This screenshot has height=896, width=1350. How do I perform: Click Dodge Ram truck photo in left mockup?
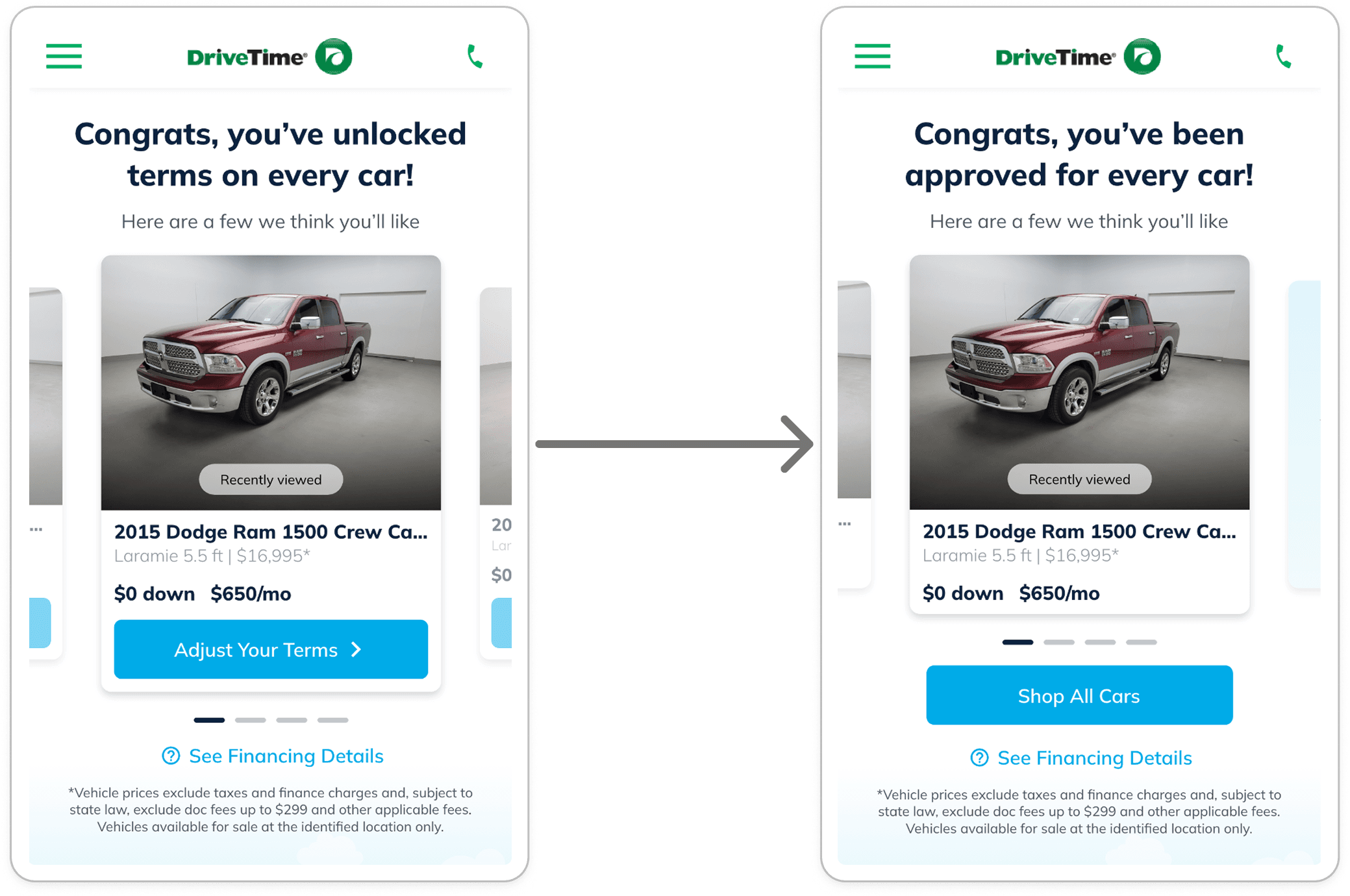click(x=271, y=382)
